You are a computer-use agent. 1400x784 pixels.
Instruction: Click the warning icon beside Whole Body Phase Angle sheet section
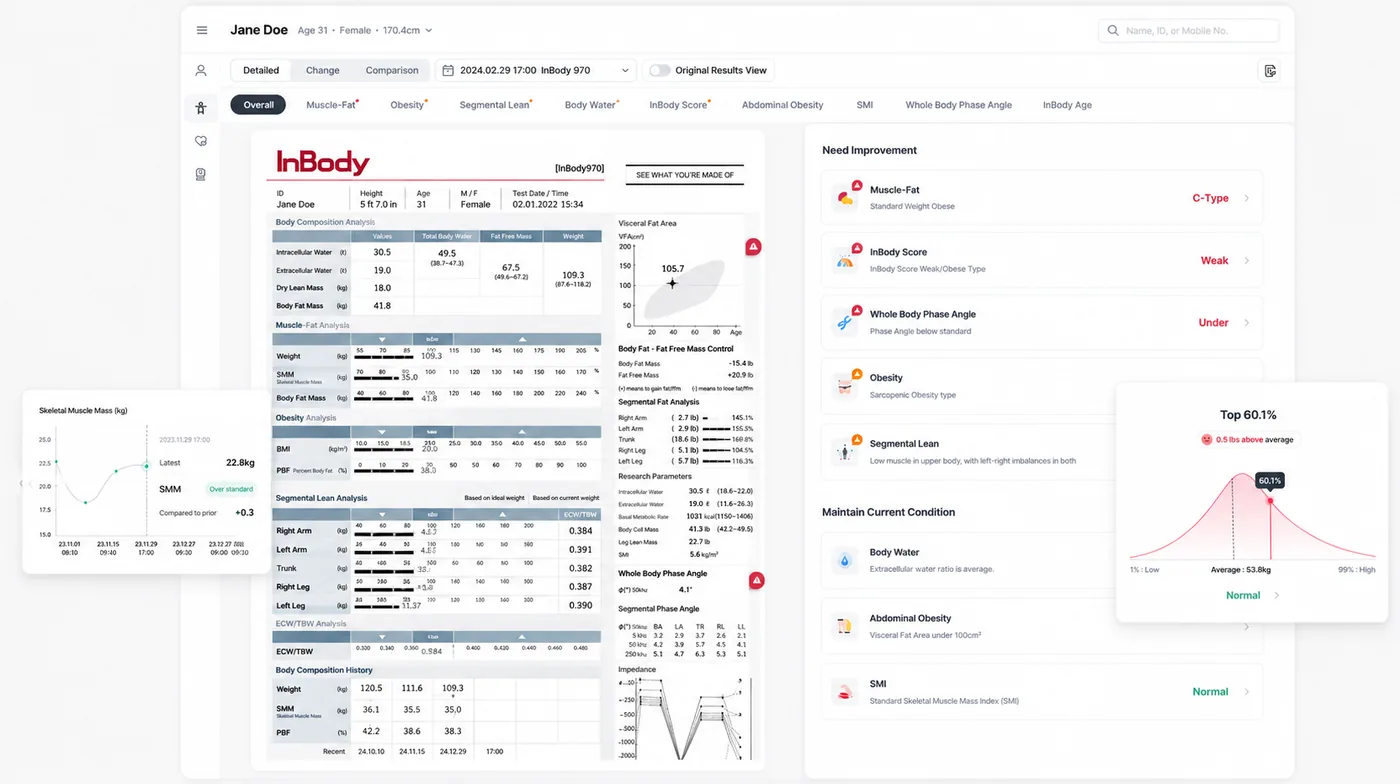[x=757, y=580]
